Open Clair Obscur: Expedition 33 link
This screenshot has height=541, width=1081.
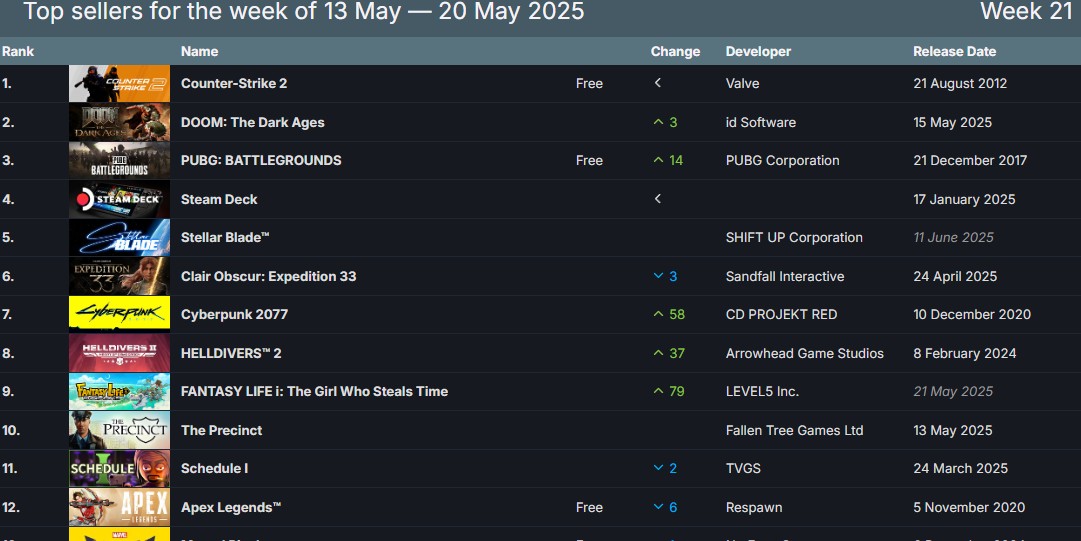(x=269, y=276)
